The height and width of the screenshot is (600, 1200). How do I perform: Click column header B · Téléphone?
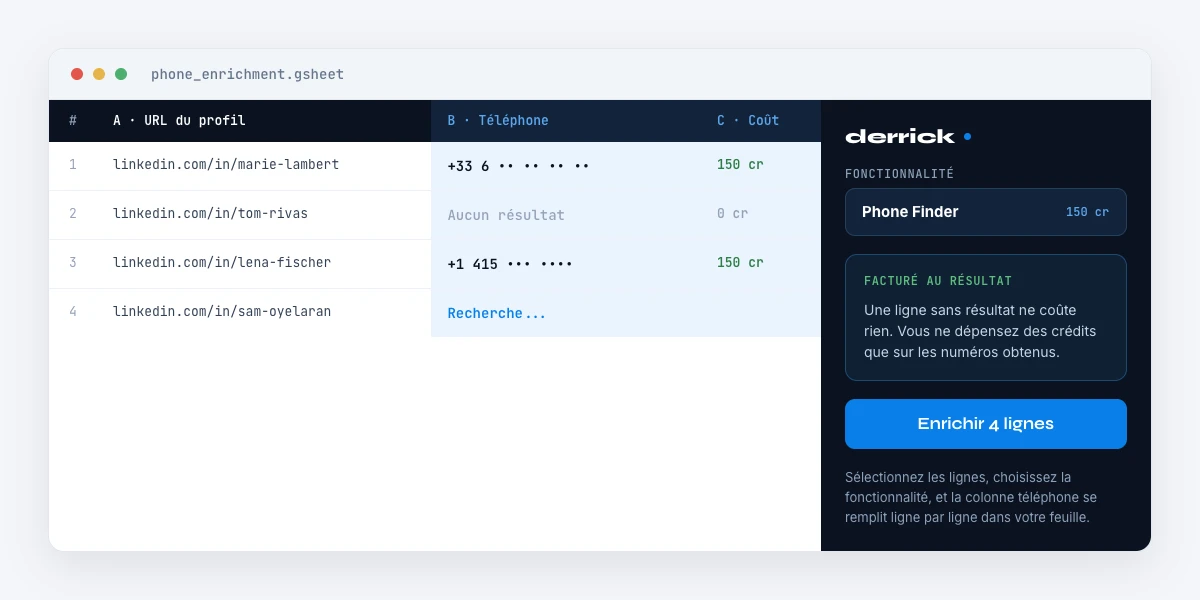click(498, 120)
